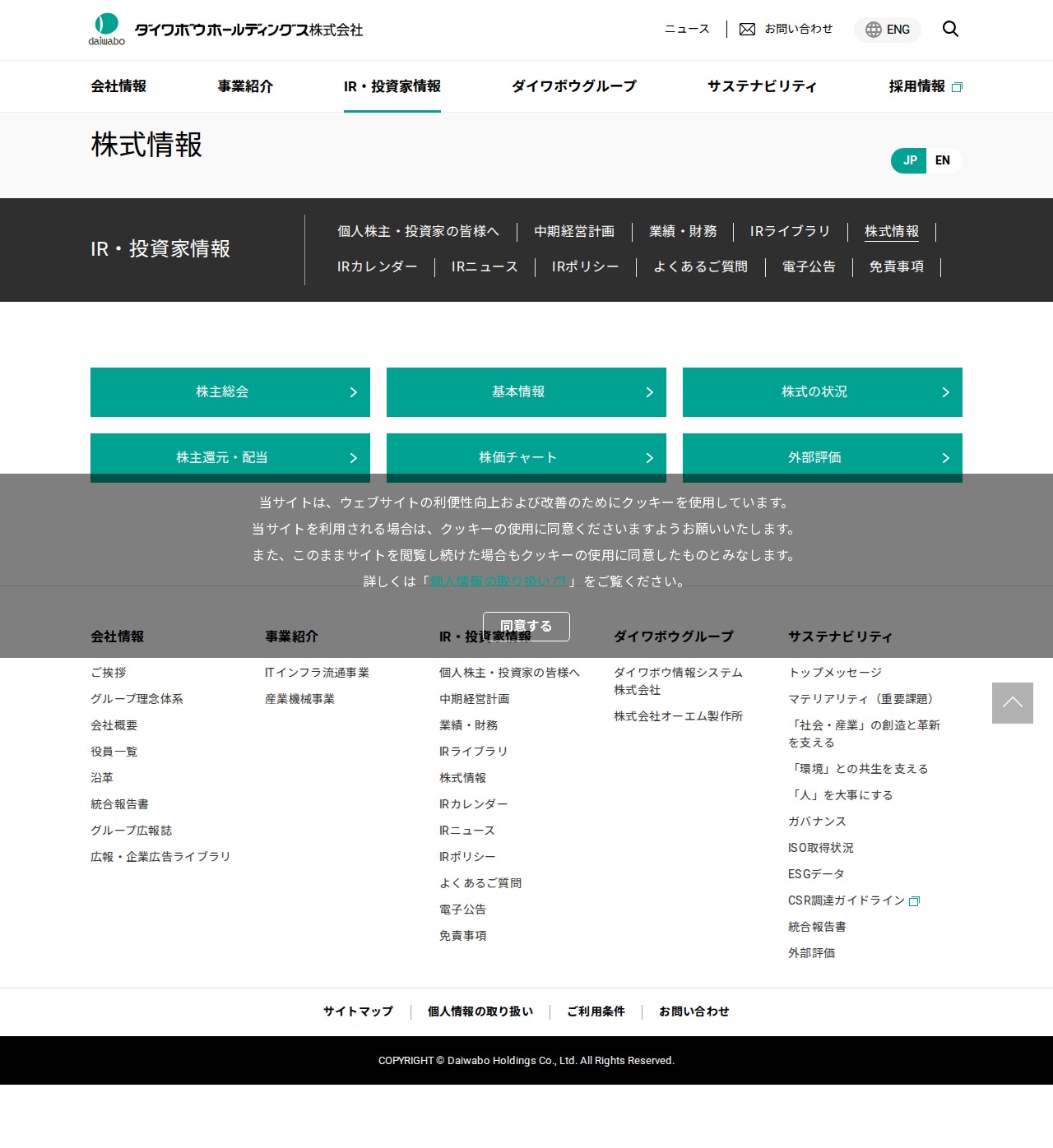Image resolution: width=1053 pixels, height=1148 pixels.
Task: Click the ENG language button
Action: click(x=888, y=30)
